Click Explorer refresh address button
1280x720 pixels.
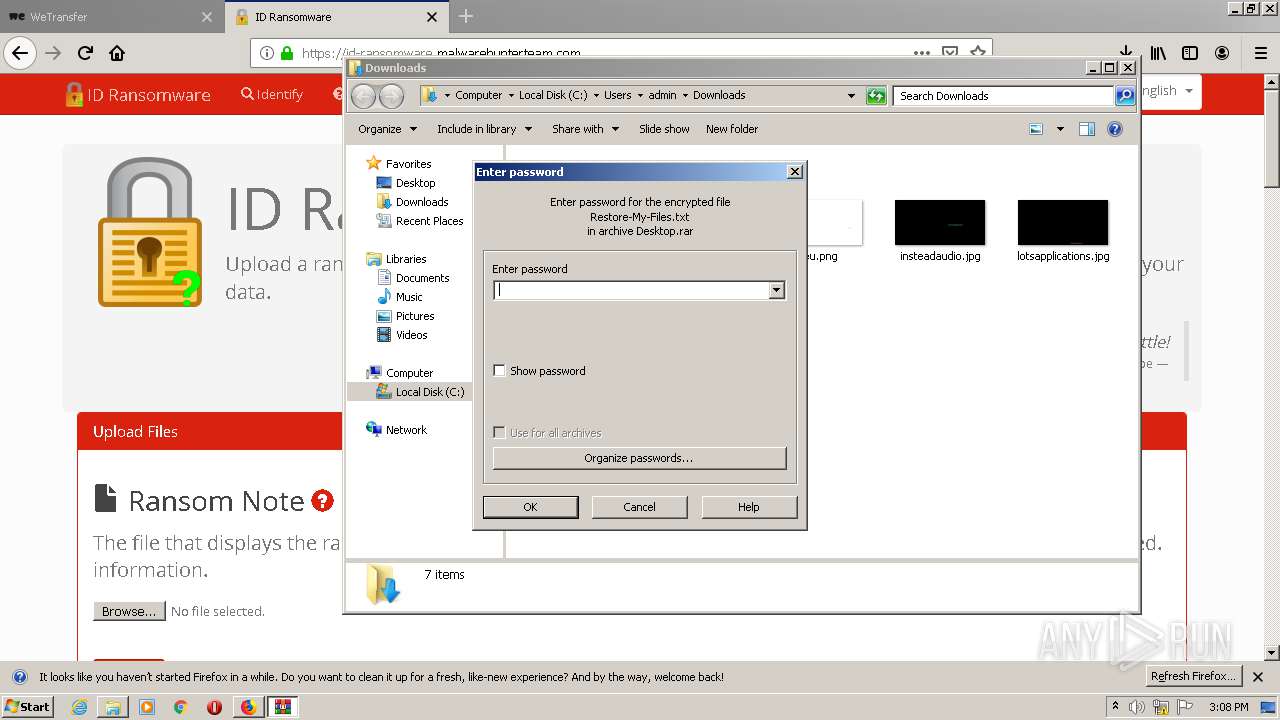point(876,96)
